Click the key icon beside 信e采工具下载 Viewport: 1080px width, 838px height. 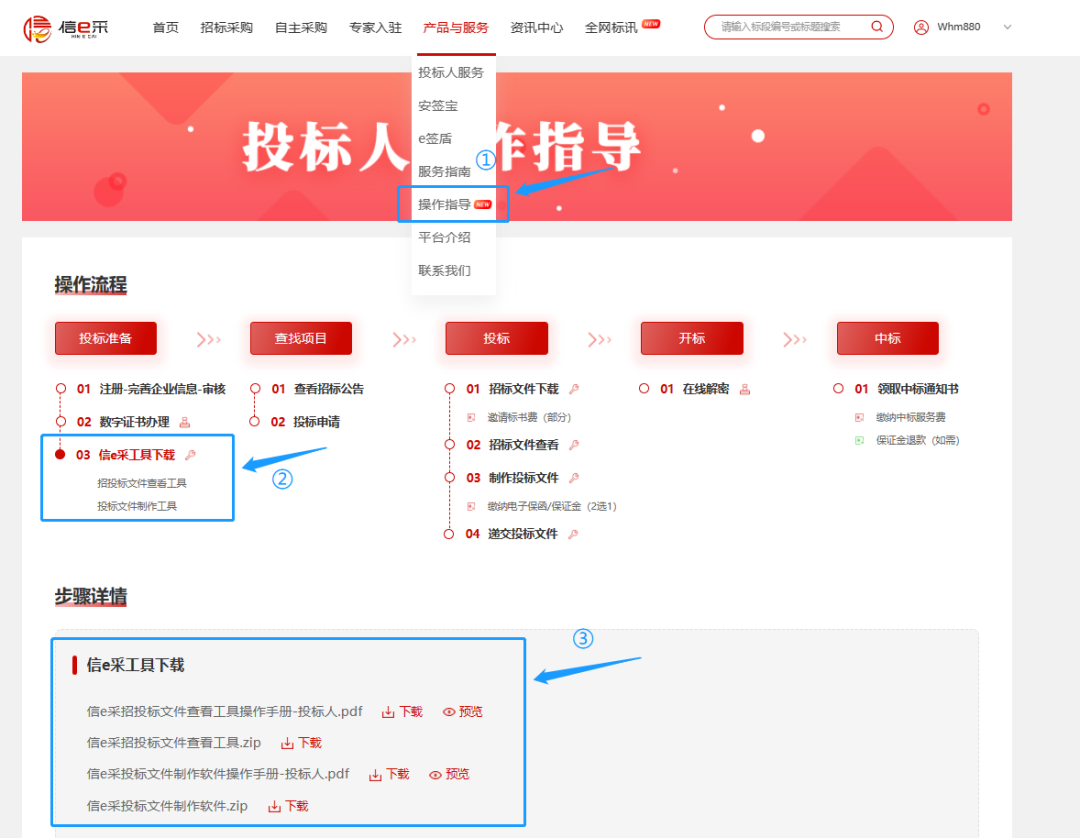191,454
